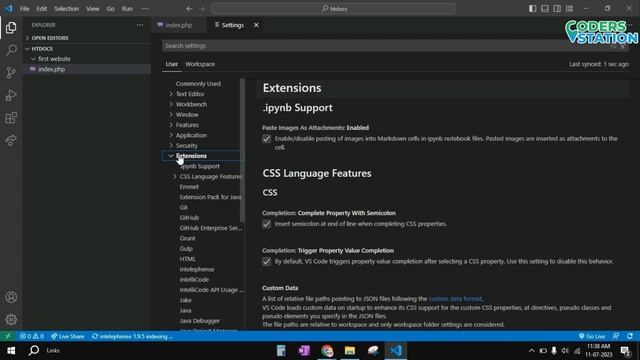The height and width of the screenshot is (360, 640).
Task: Open the Extensions view in activity bar
Action: (11, 118)
